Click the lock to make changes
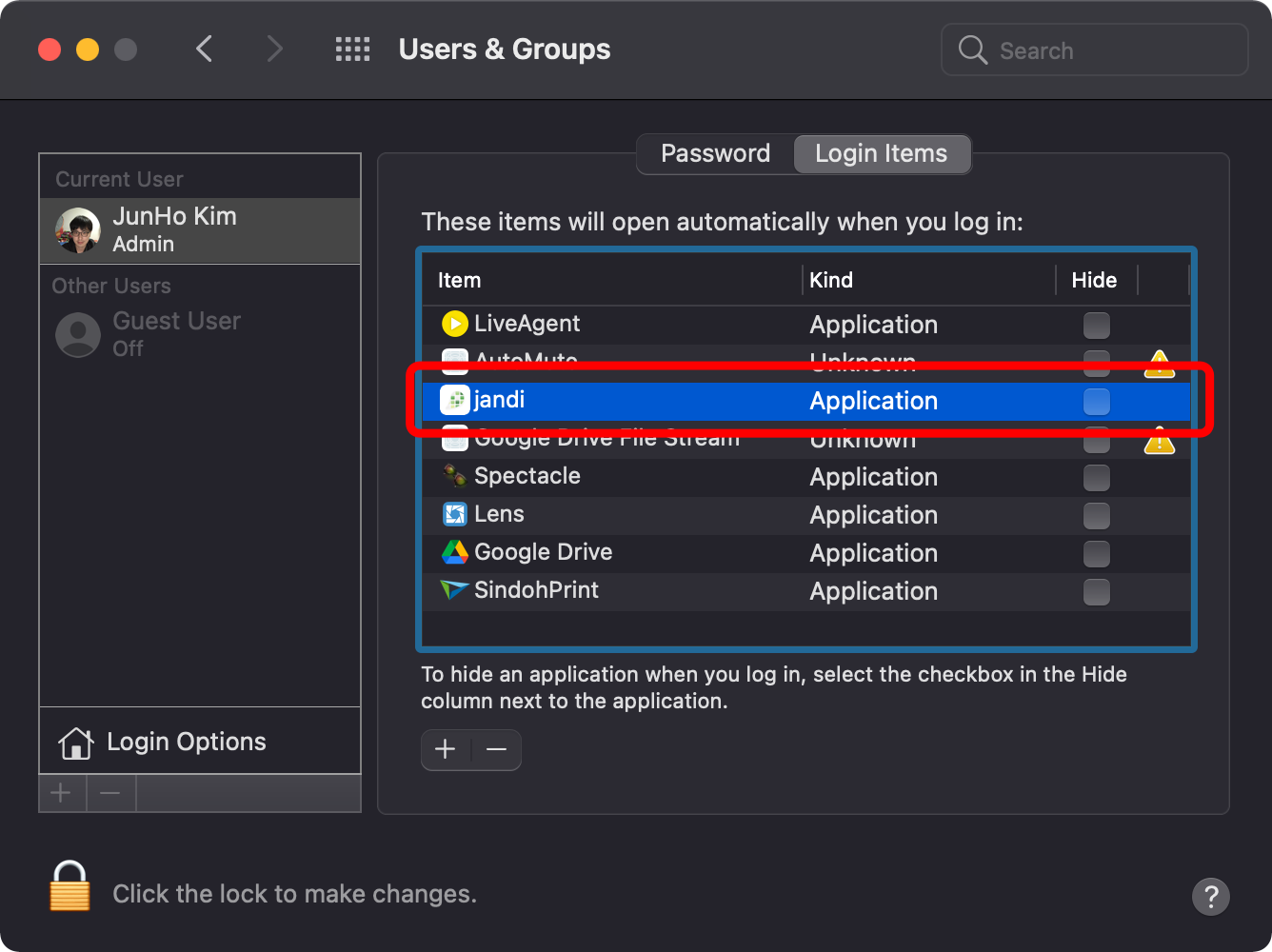The image size is (1272, 952). (x=70, y=886)
